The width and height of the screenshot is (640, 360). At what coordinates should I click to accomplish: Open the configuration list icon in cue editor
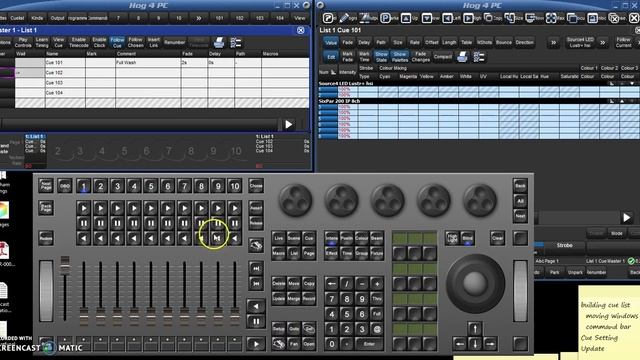click(479, 57)
